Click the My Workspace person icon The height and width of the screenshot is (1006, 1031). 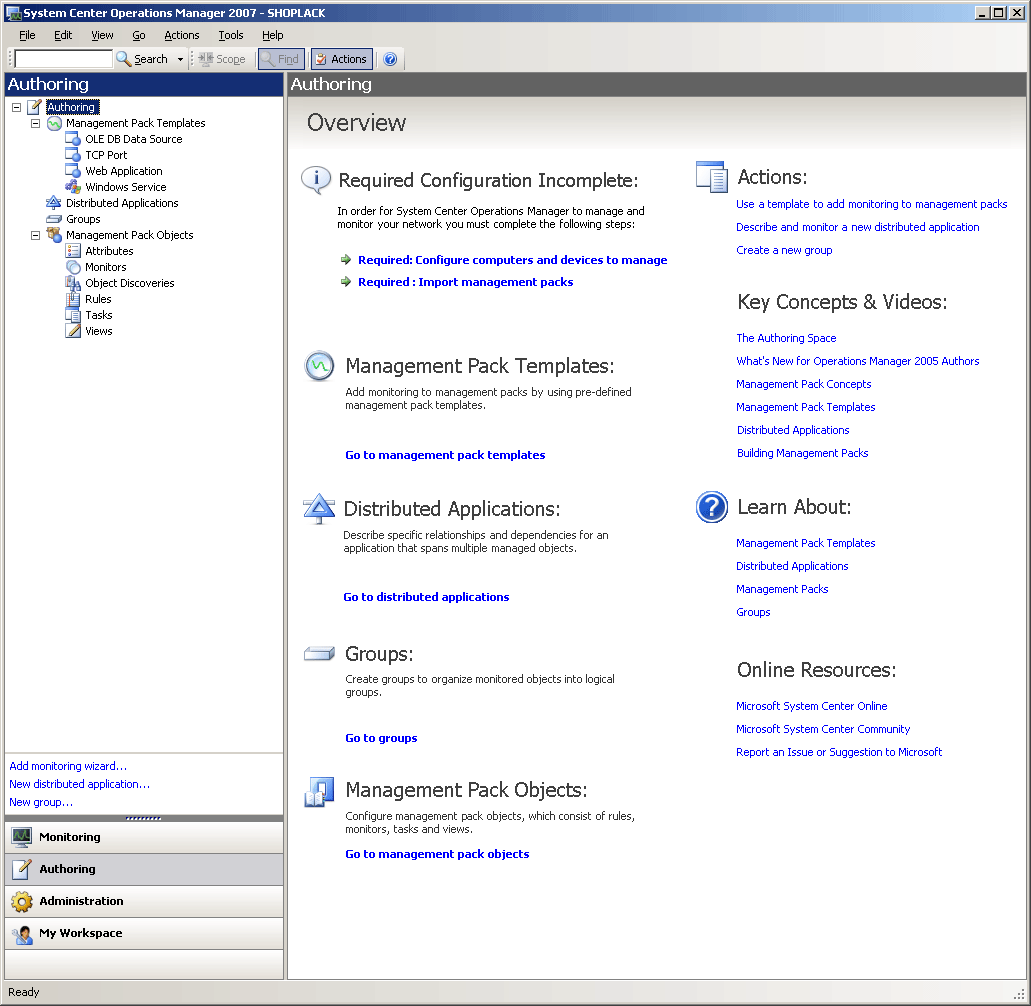point(22,934)
